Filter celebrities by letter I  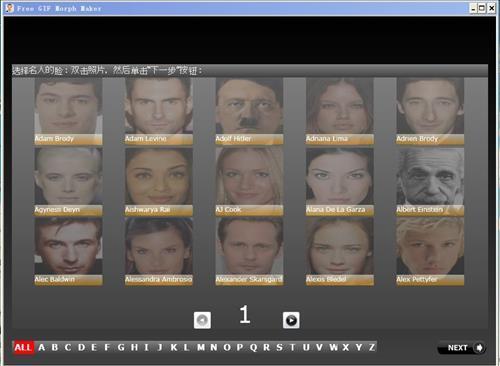click(x=146, y=347)
